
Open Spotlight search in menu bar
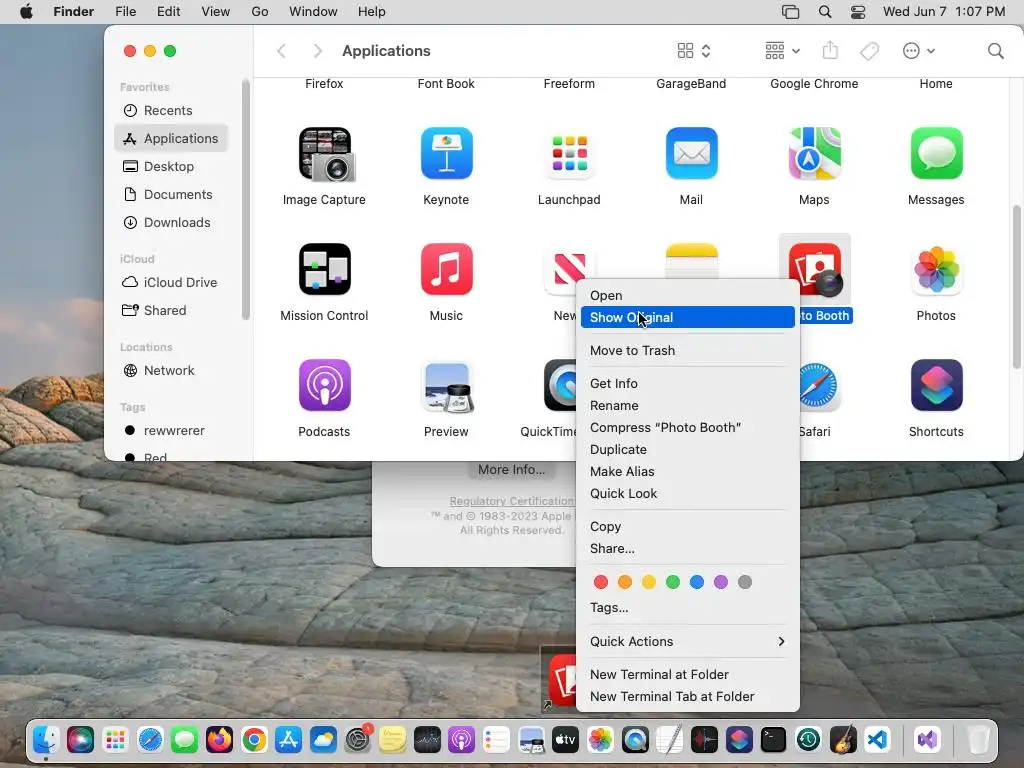[825, 12]
